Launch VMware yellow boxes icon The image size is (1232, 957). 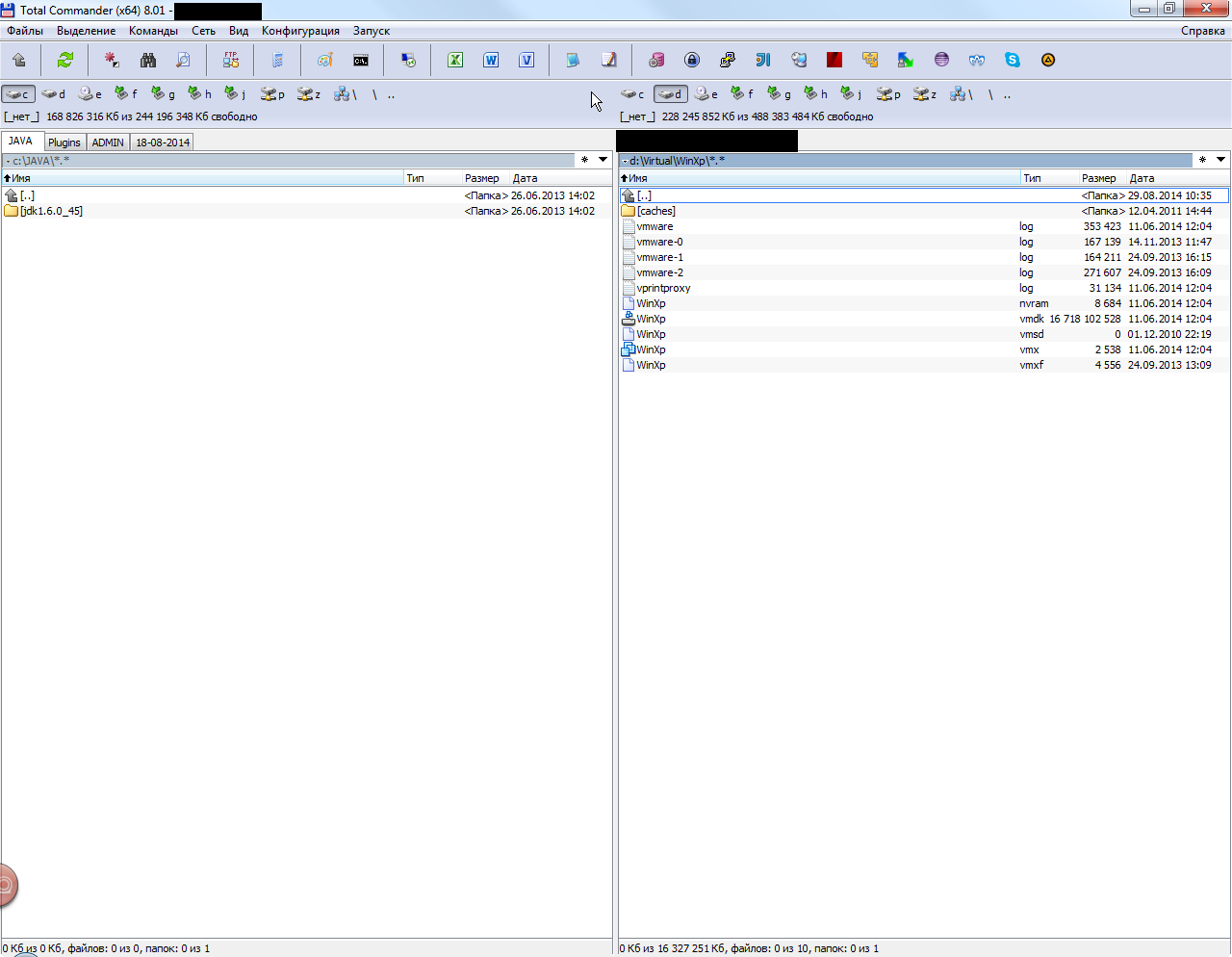(870, 60)
